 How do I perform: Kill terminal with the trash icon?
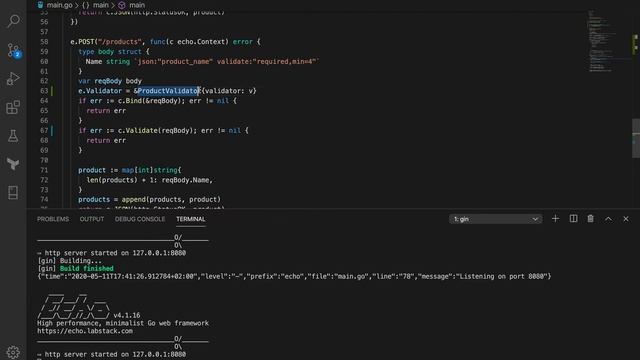[x=591, y=219]
